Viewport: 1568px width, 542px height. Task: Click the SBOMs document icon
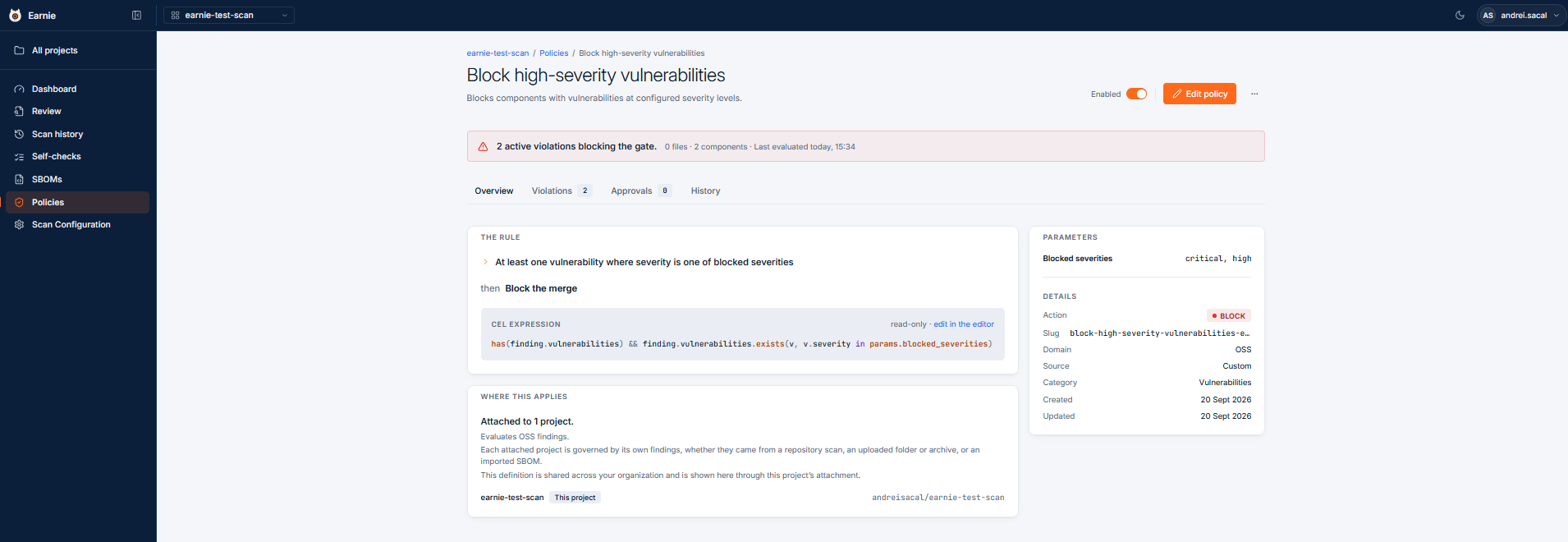pyautogui.click(x=19, y=179)
